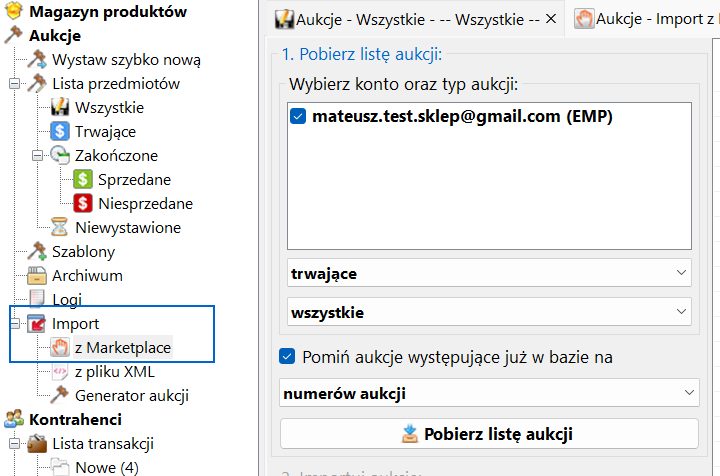Close the Aukcje - Wszystkie tab

pos(550,19)
